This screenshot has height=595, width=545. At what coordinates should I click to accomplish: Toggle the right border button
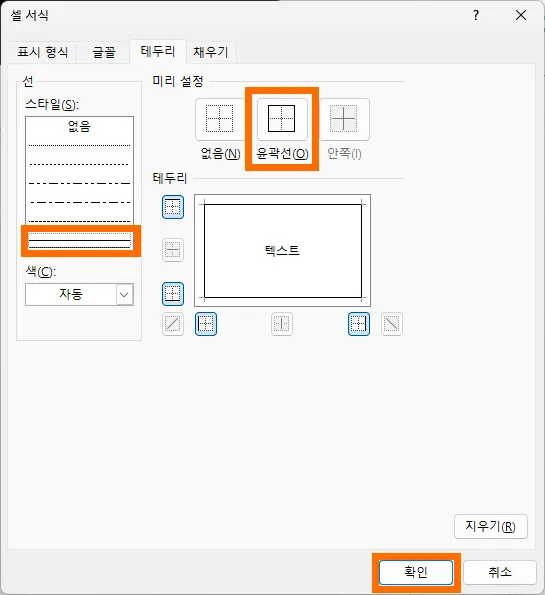tap(359, 324)
